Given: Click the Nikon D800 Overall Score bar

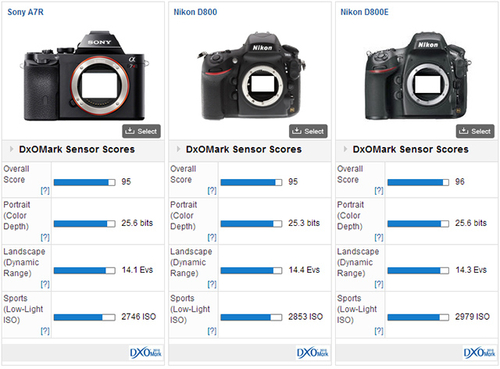Looking at the screenshot, I should point(251,182).
